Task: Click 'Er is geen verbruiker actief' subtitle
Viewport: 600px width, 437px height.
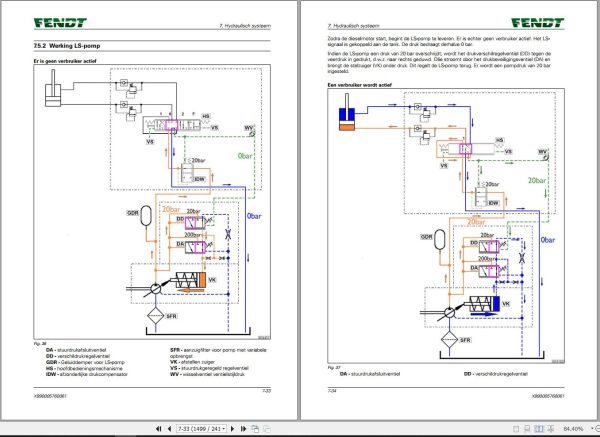Action: tap(65, 61)
